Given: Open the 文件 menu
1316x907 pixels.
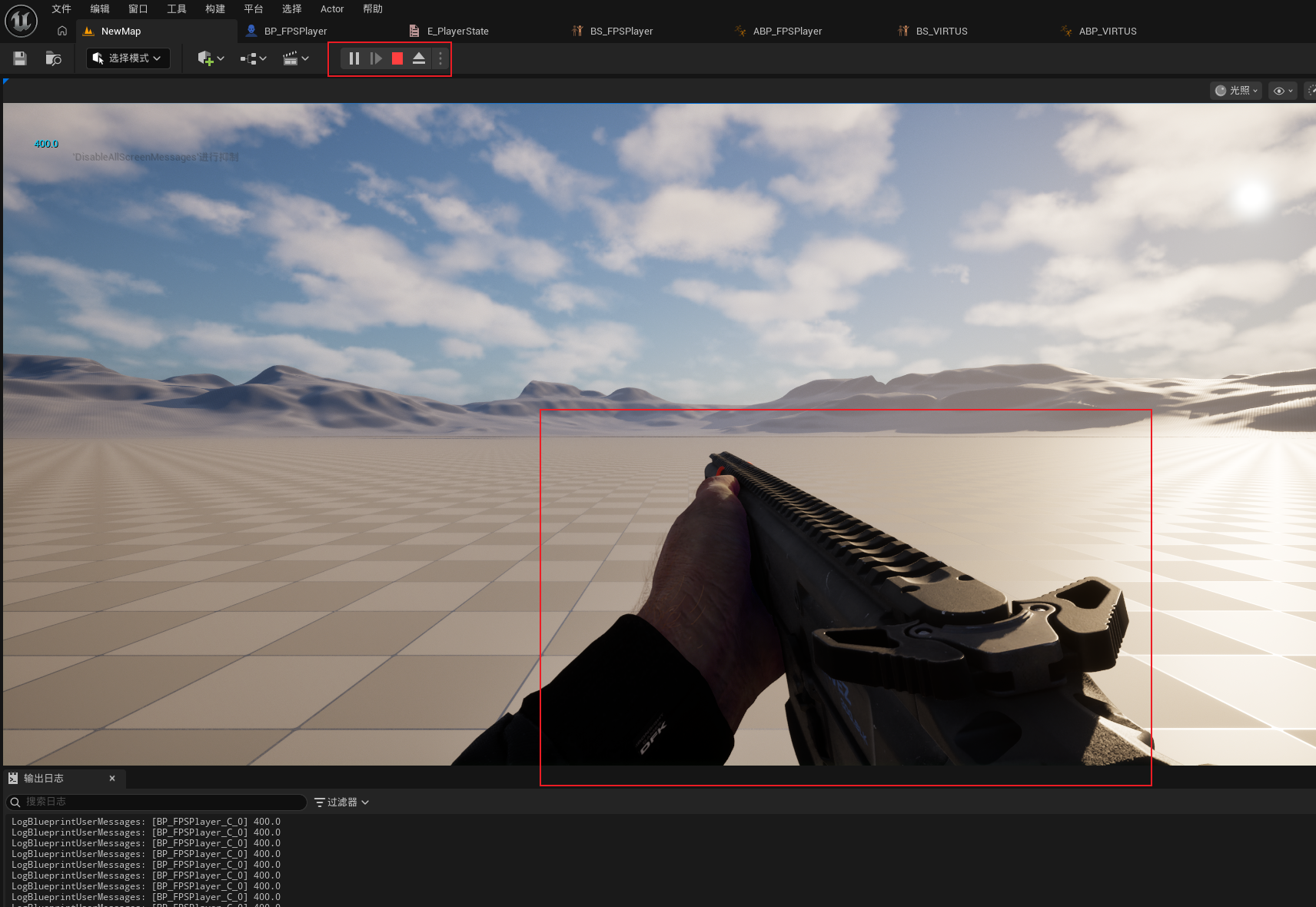Looking at the screenshot, I should 61,9.
